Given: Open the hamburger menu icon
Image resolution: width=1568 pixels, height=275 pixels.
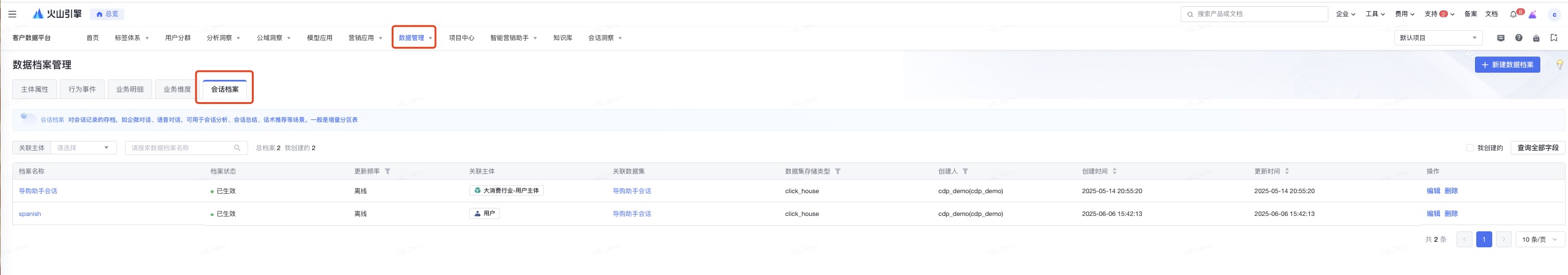Looking at the screenshot, I should pyautogui.click(x=12, y=14).
